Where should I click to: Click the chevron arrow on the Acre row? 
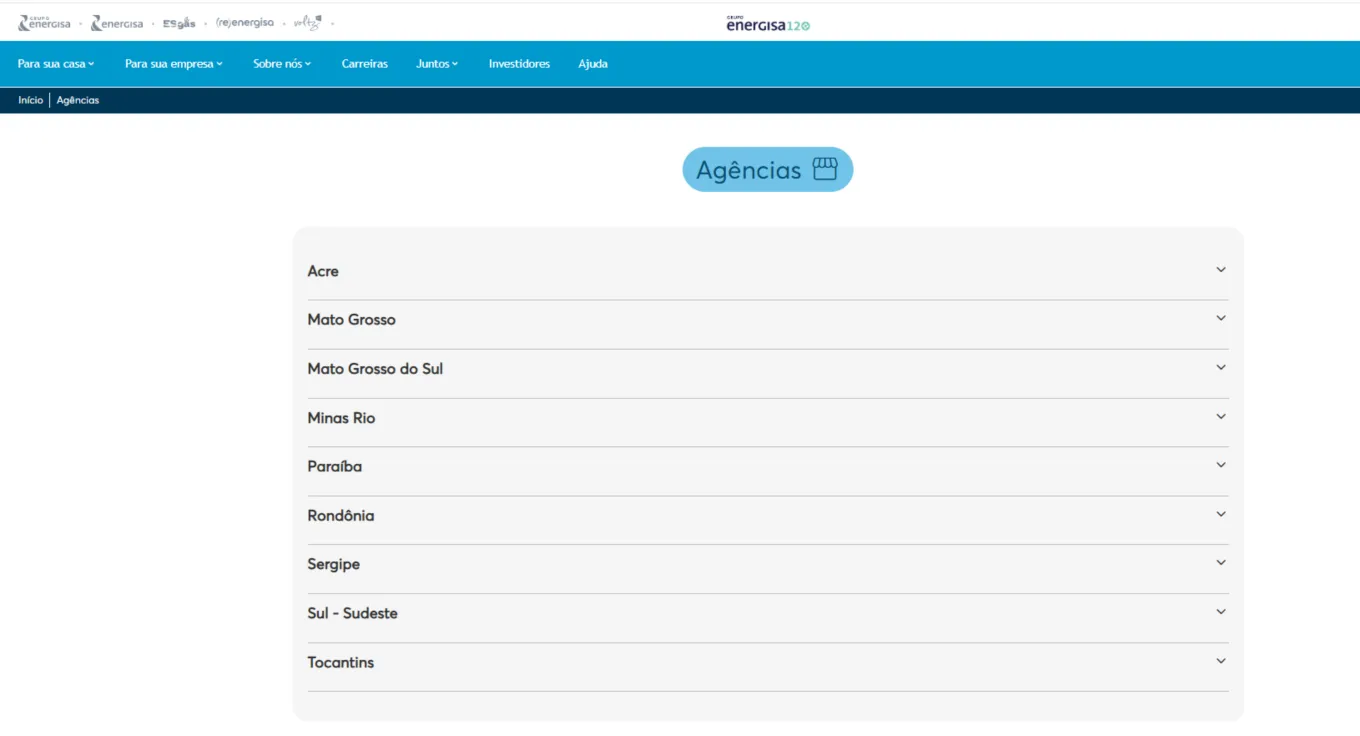tap(1220, 270)
